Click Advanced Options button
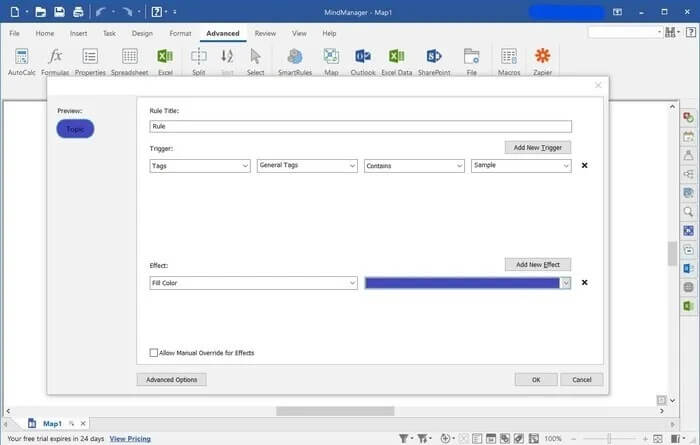 [x=171, y=379]
